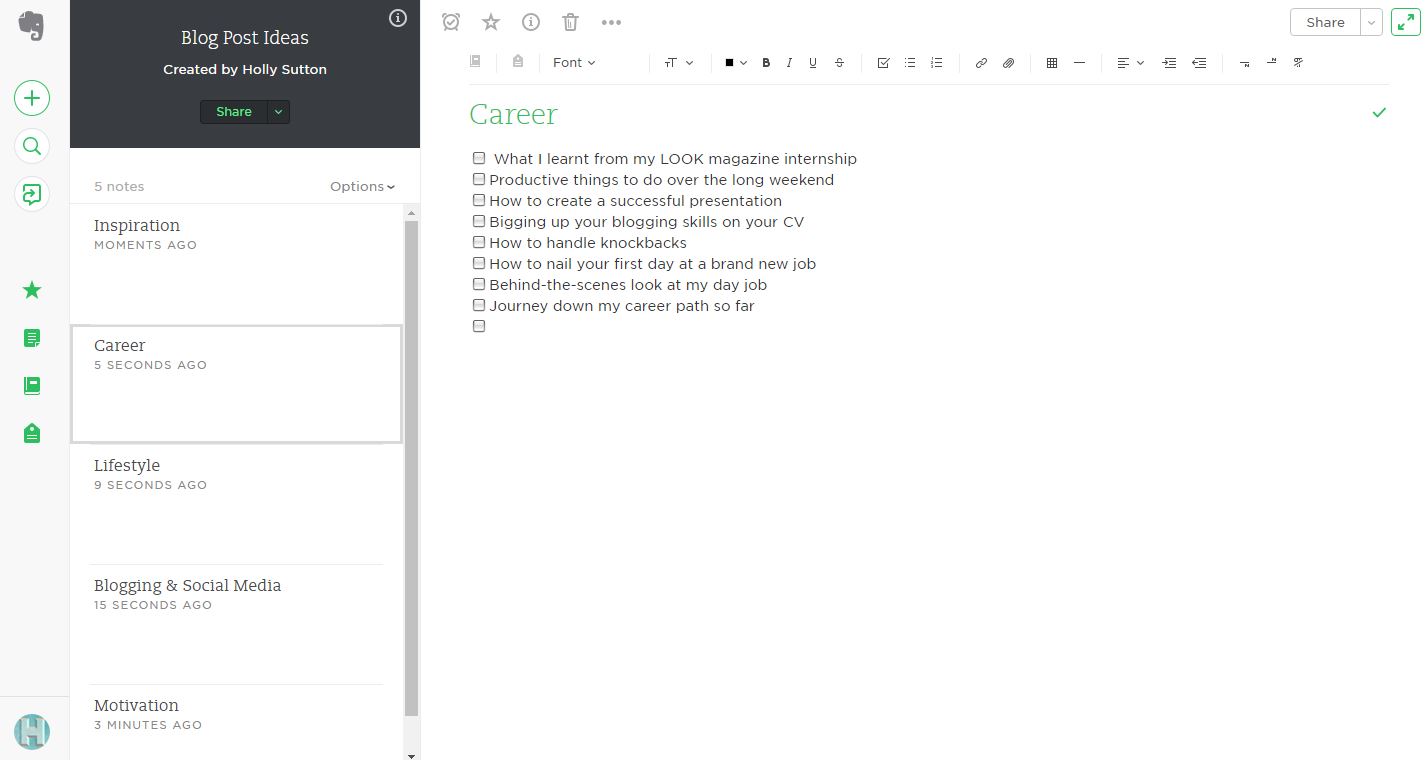Decrease indent
The height and width of the screenshot is (760, 1428).
tap(1199, 63)
